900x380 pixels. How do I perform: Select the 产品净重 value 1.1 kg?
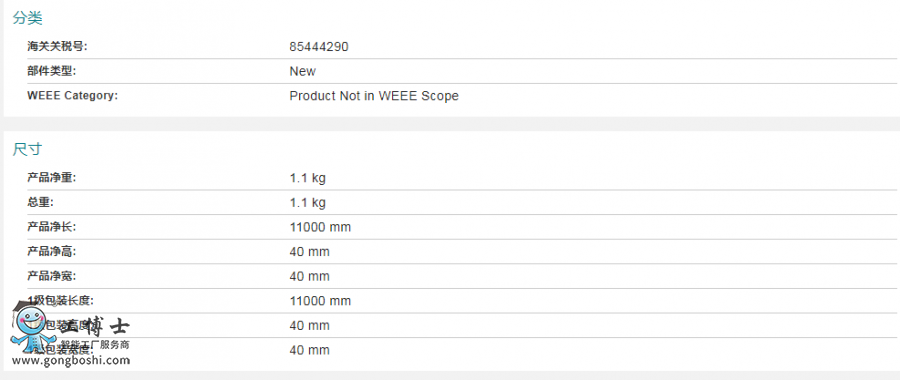coord(308,178)
